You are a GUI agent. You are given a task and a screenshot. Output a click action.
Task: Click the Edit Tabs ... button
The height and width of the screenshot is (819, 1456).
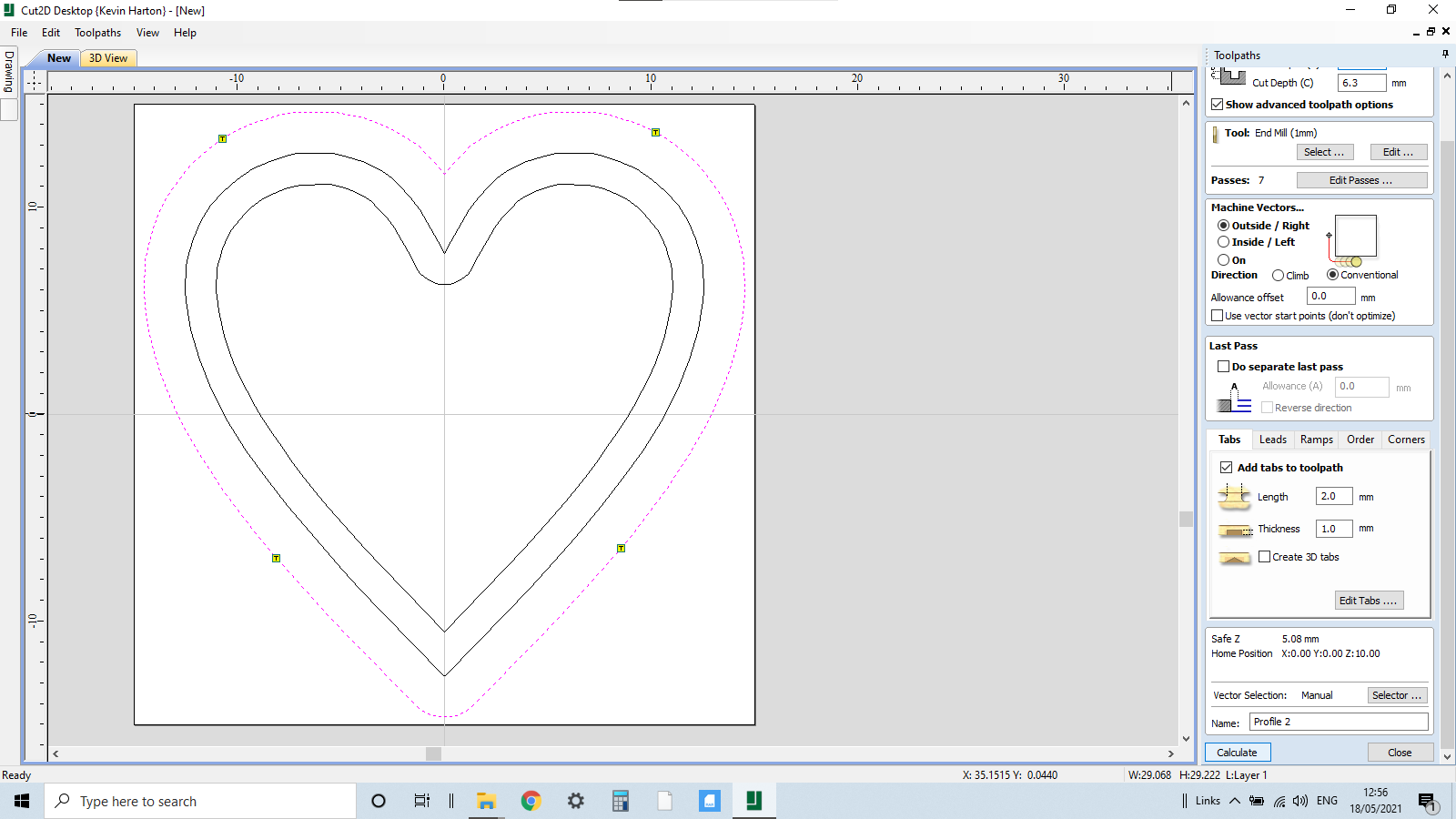[x=1369, y=601]
